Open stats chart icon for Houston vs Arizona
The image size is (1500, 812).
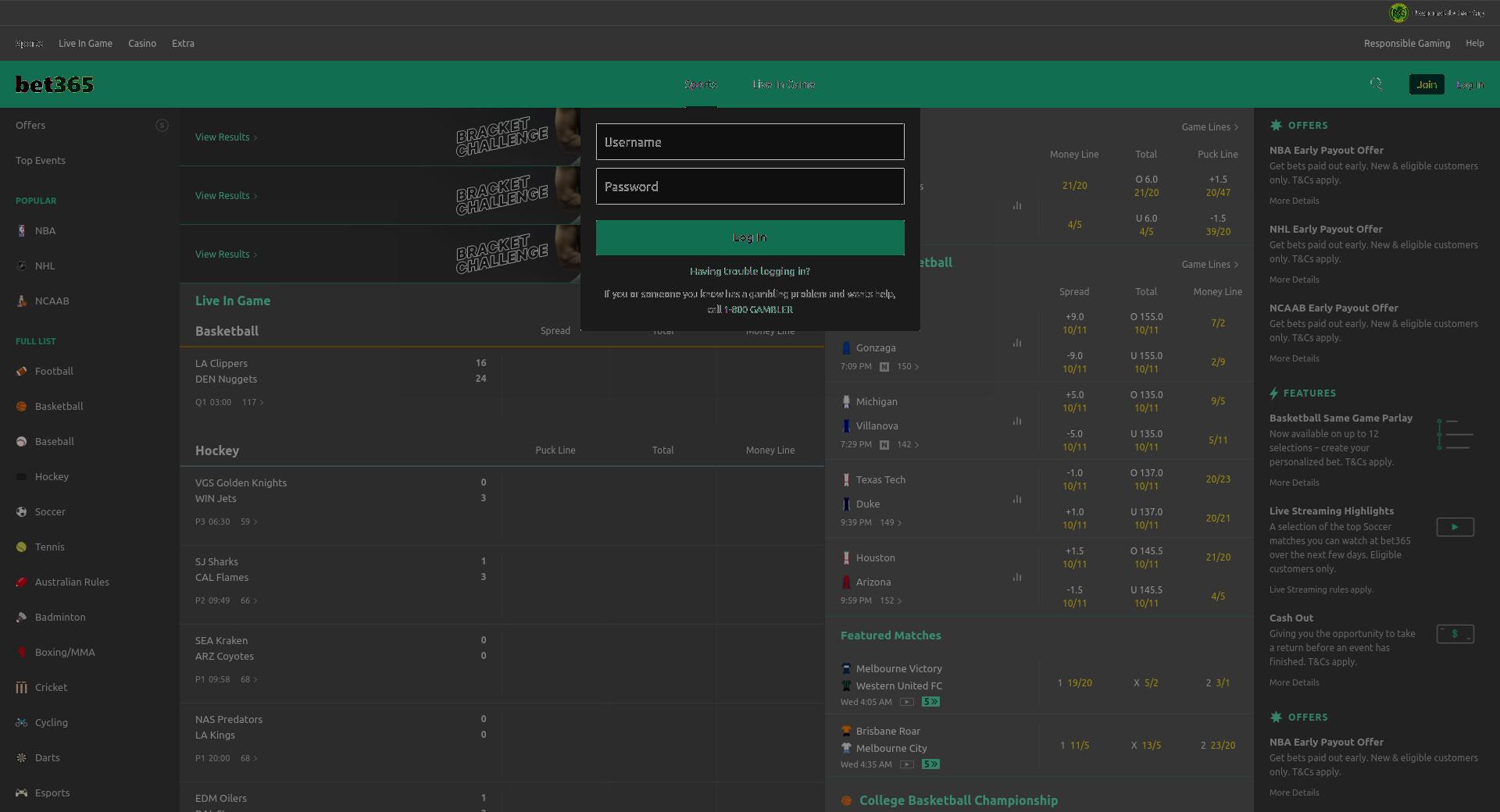click(1017, 577)
